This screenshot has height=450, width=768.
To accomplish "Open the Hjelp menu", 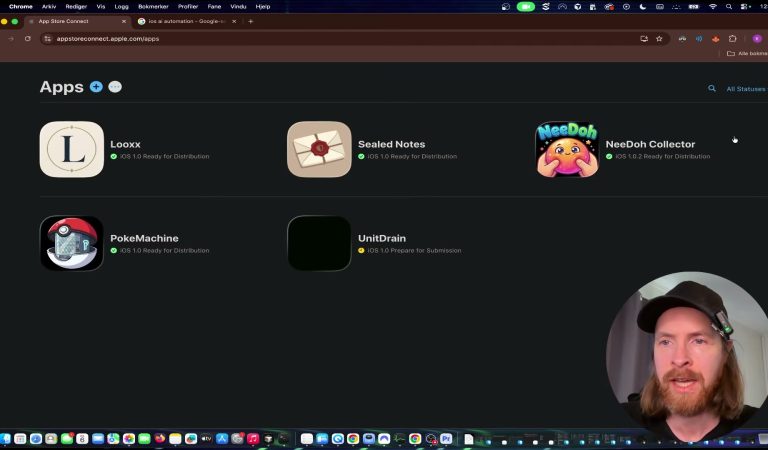I will [263, 6].
